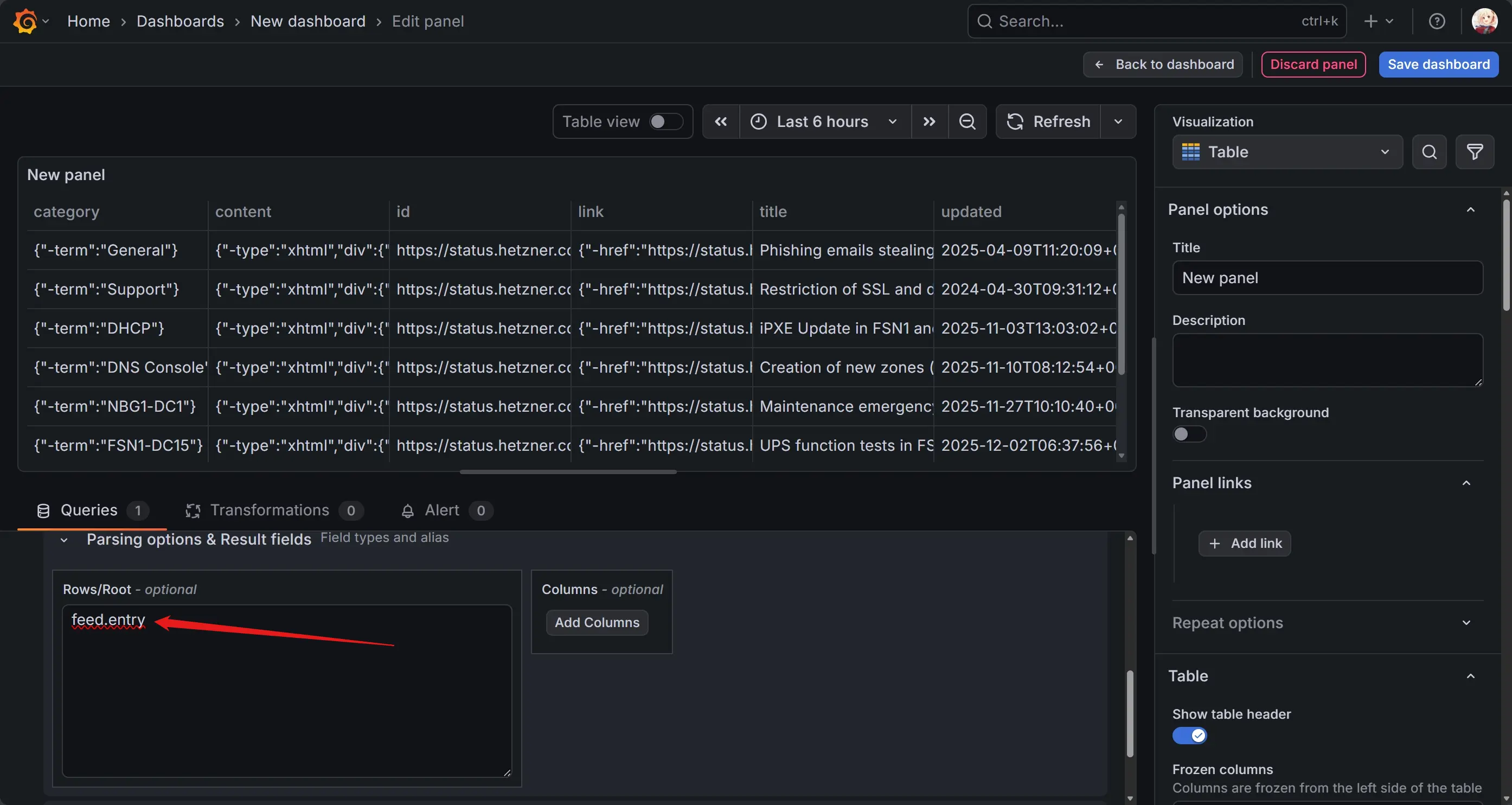Click the Save dashboard button

(1438, 65)
